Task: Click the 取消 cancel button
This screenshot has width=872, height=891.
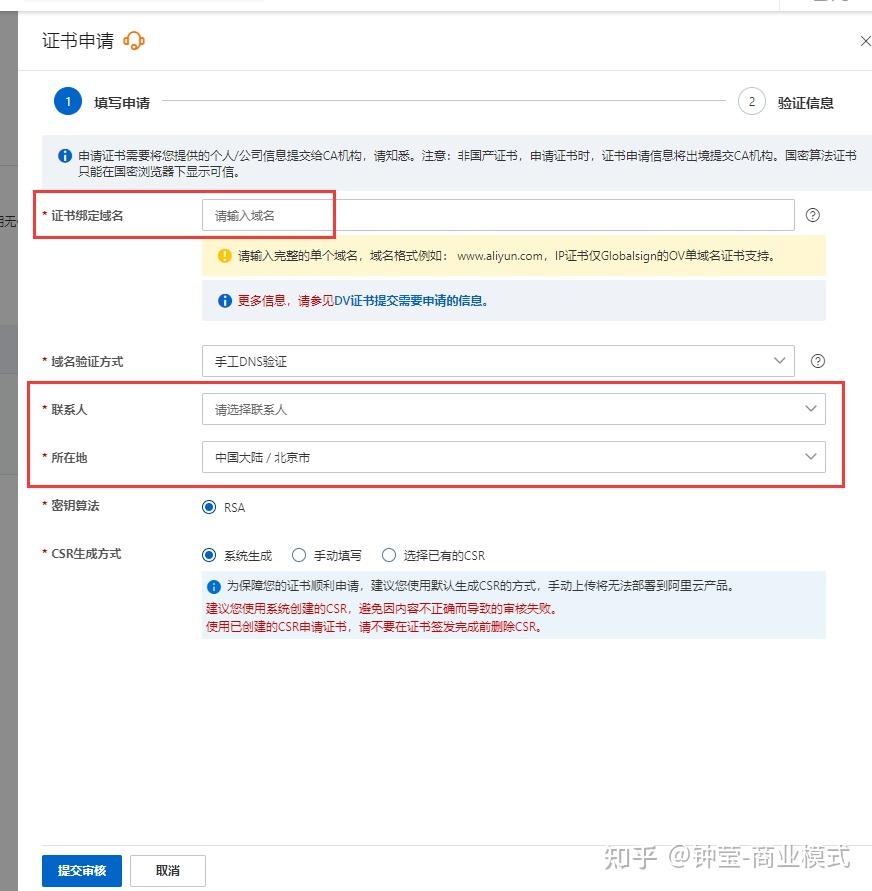Action: click(167, 870)
